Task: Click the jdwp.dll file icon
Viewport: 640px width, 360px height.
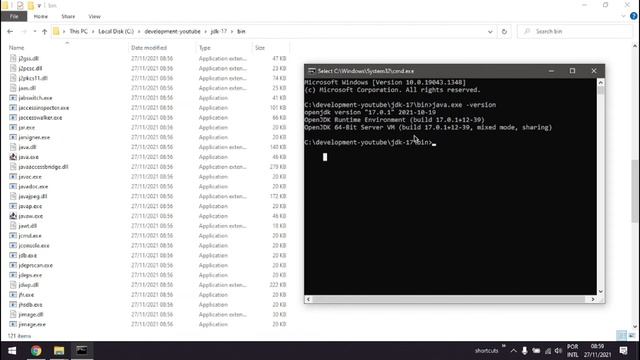Action: click(x=13, y=285)
